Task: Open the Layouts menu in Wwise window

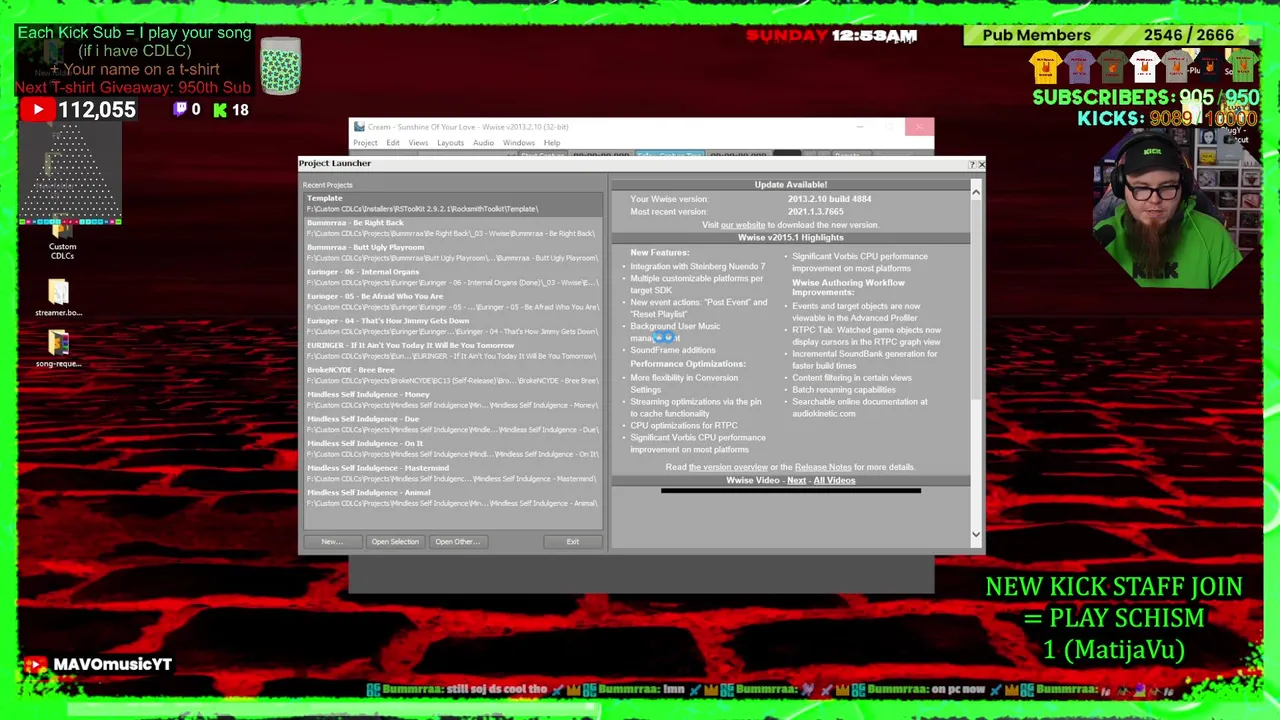Action: 450,143
